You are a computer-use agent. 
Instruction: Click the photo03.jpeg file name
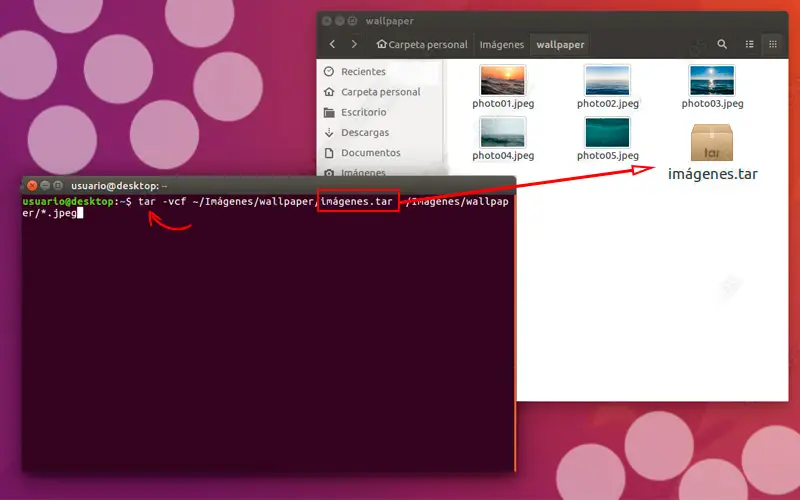(x=712, y=104)
